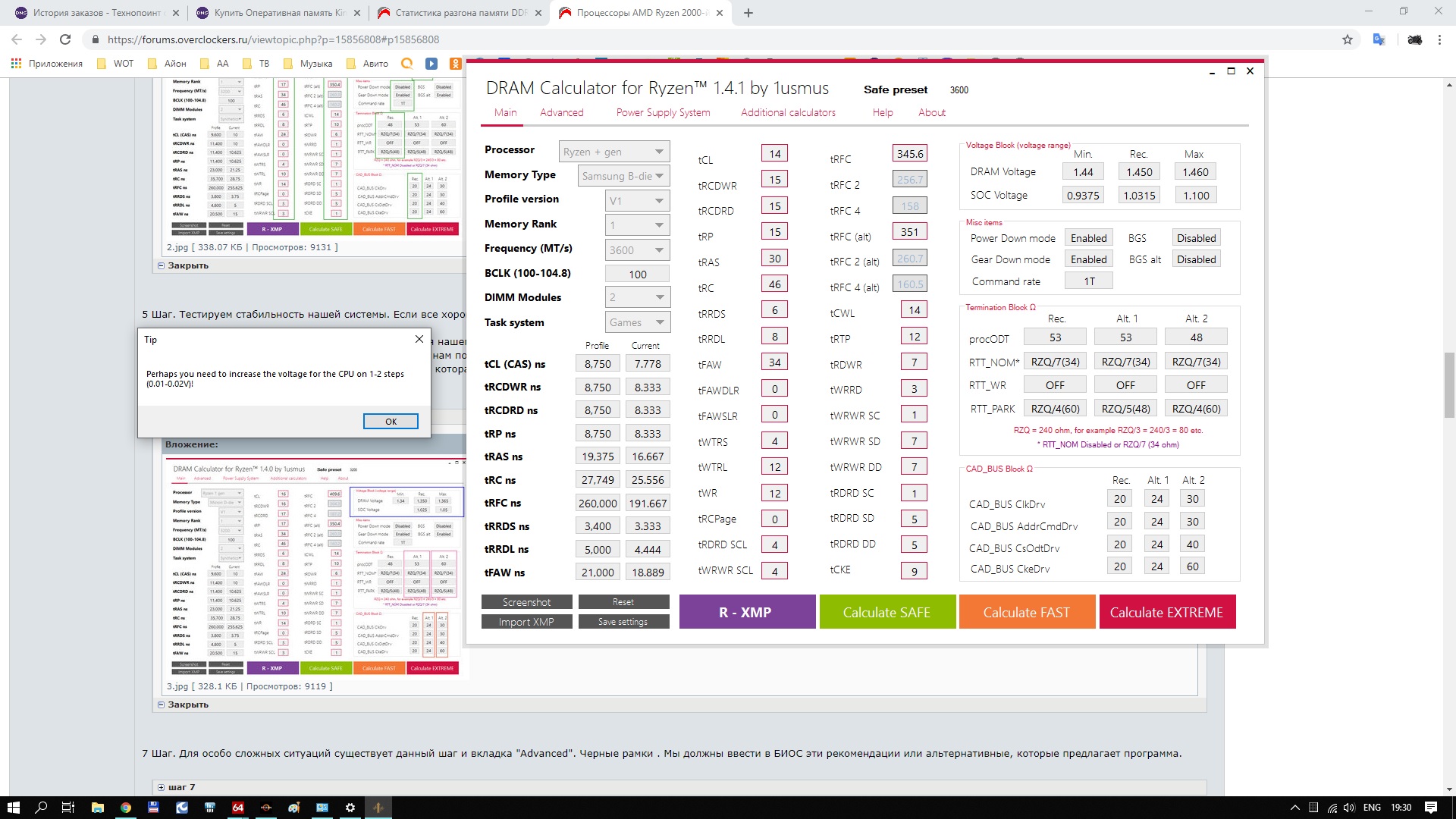Open new browser tab with plus
The height and width of the screenshot is (819, 1456).
coord(748,13)
